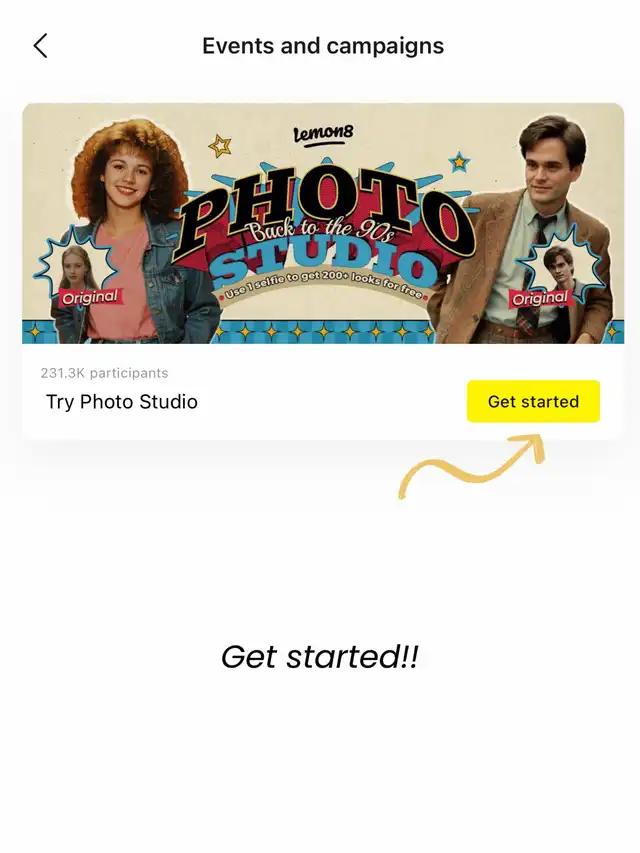Tap the man's original photo thumbnail
The height and width of the screenshot is (853, 640).
[x=559, y=268]
